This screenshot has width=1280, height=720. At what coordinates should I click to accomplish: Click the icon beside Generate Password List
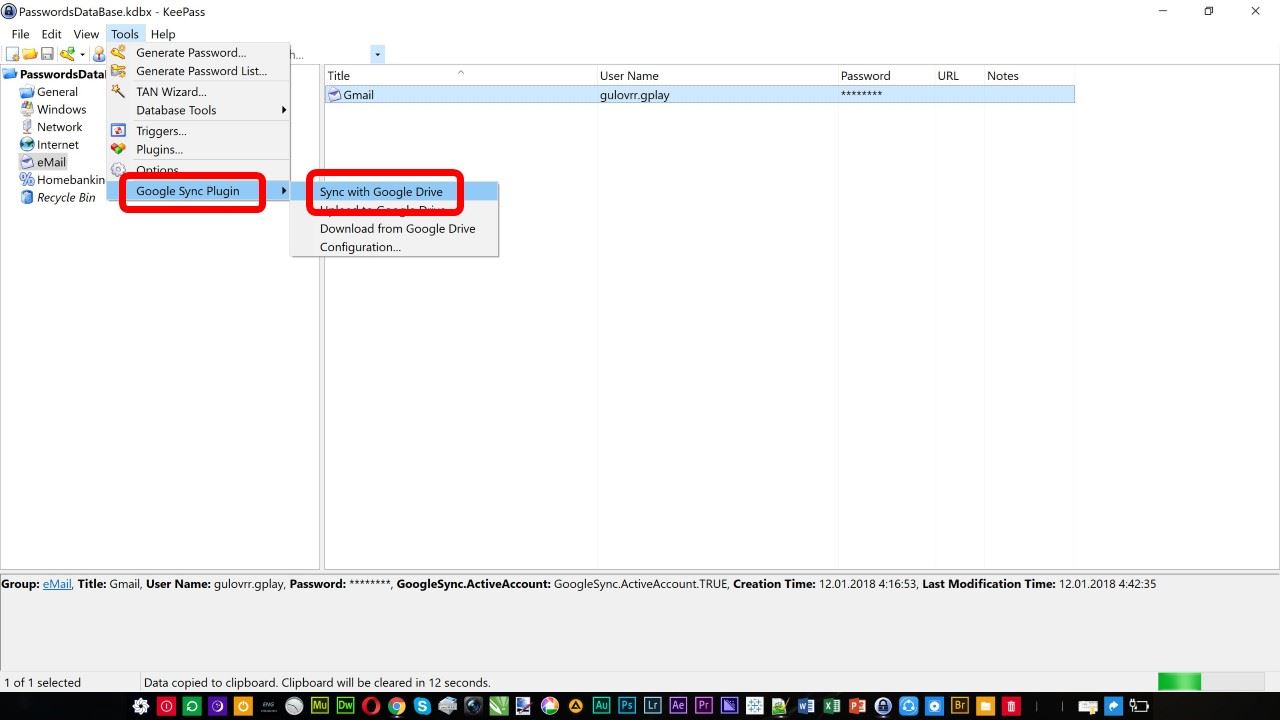(x=118, y=71)
